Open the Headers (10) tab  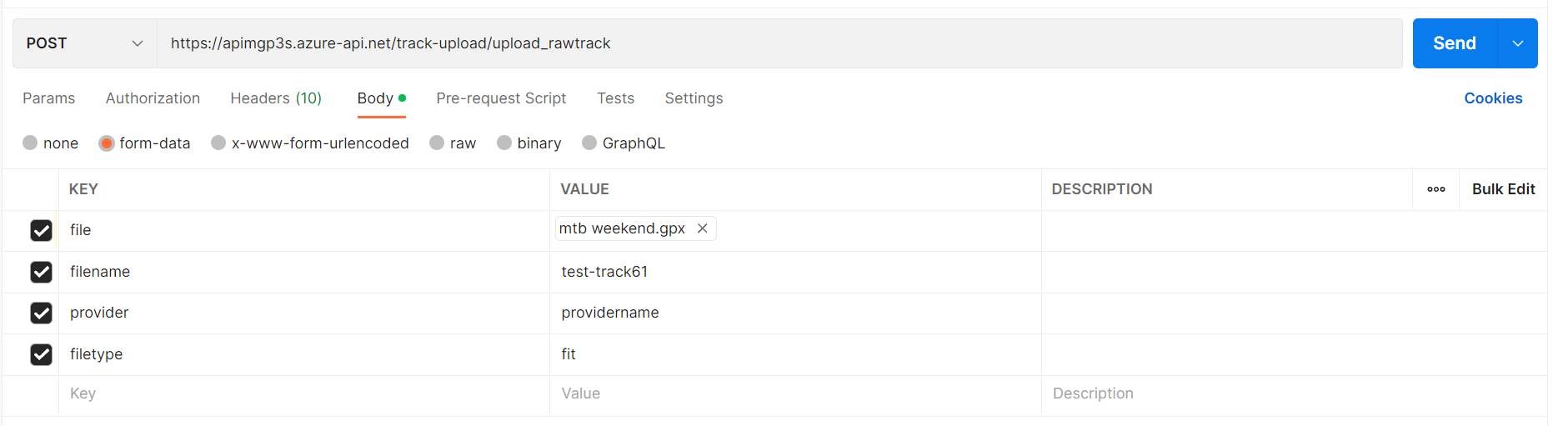[x=276, y=98]
